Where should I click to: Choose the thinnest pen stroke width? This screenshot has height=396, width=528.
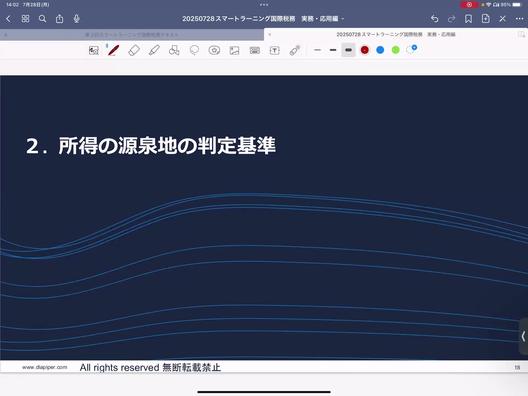(317, 50)
